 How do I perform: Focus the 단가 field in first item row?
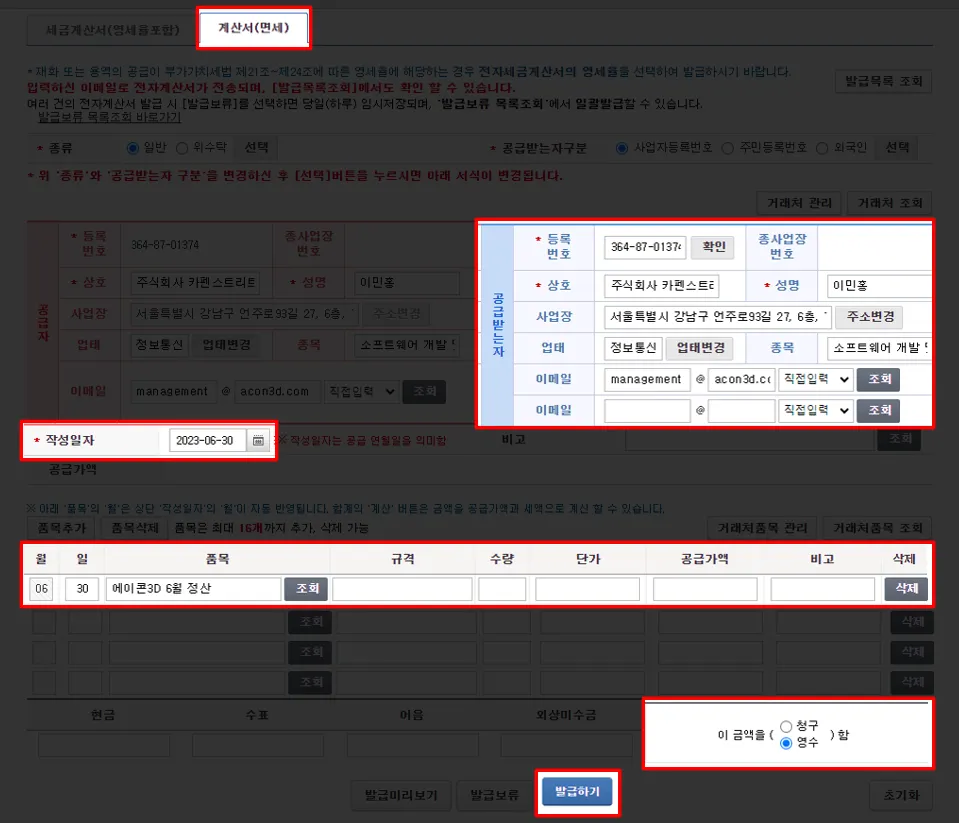click(587, 589)
